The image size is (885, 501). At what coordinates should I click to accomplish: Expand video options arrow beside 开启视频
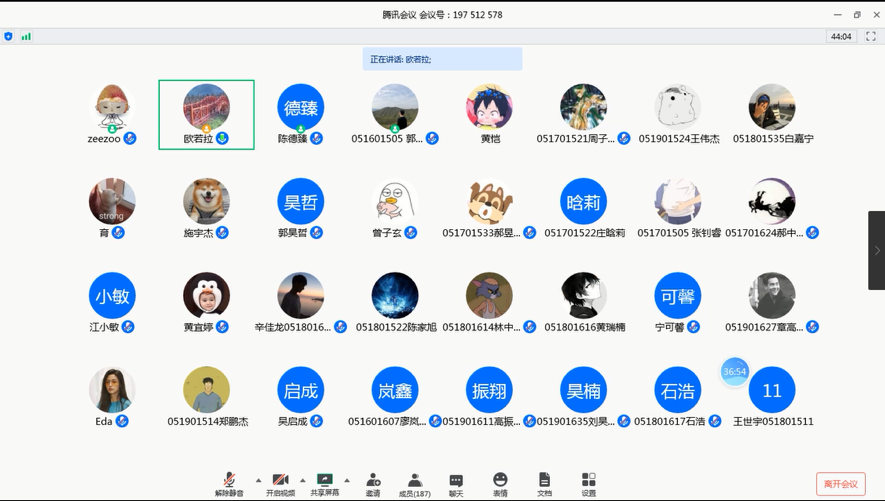[303, 480]
